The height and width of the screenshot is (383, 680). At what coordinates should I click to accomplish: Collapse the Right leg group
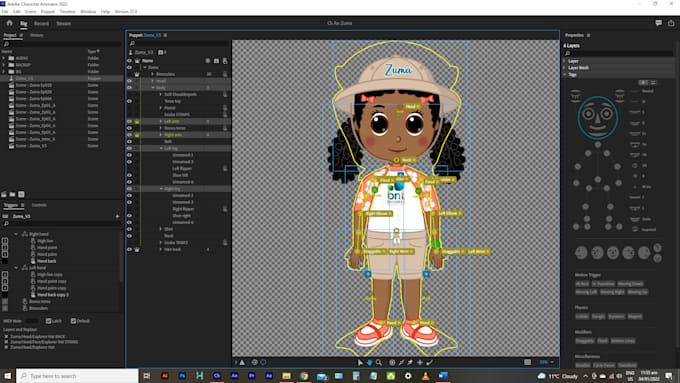point(161,189)
